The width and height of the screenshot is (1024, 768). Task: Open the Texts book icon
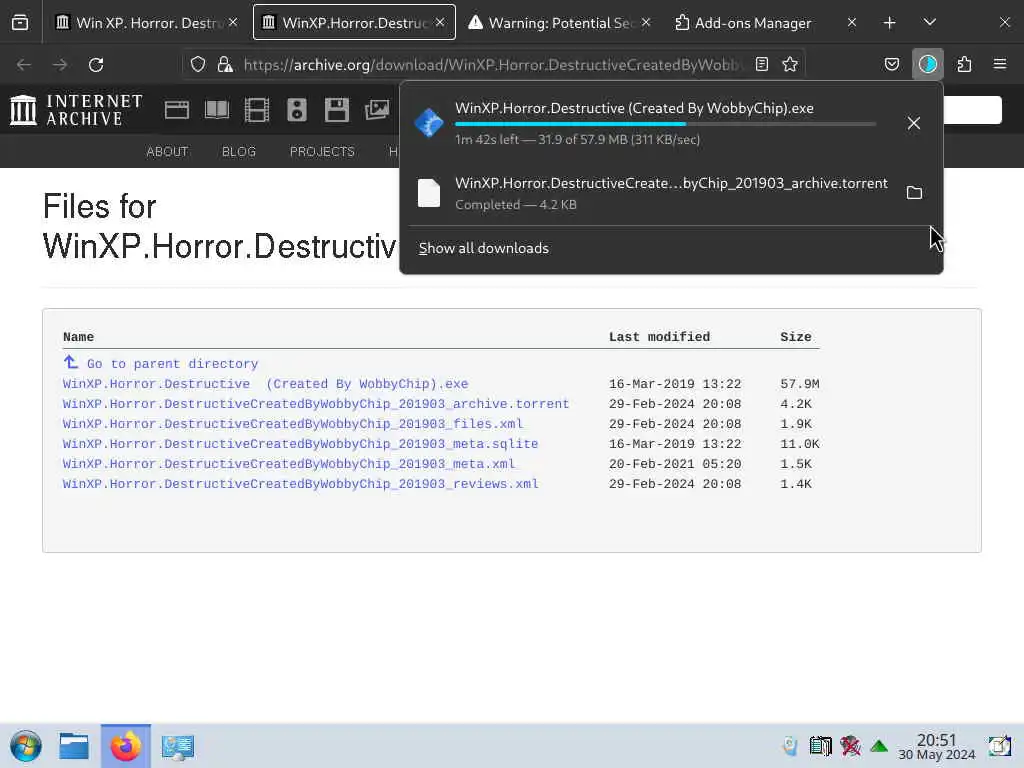point(217,110)
